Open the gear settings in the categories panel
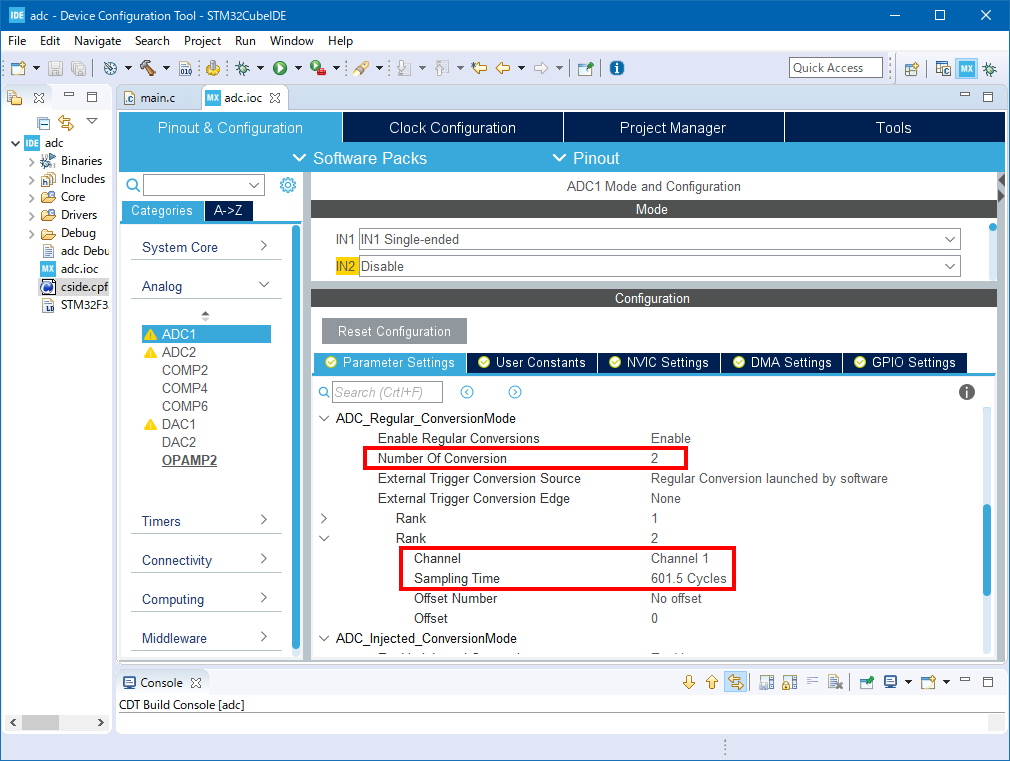The image size is (1010, 761). coord(287,186)
